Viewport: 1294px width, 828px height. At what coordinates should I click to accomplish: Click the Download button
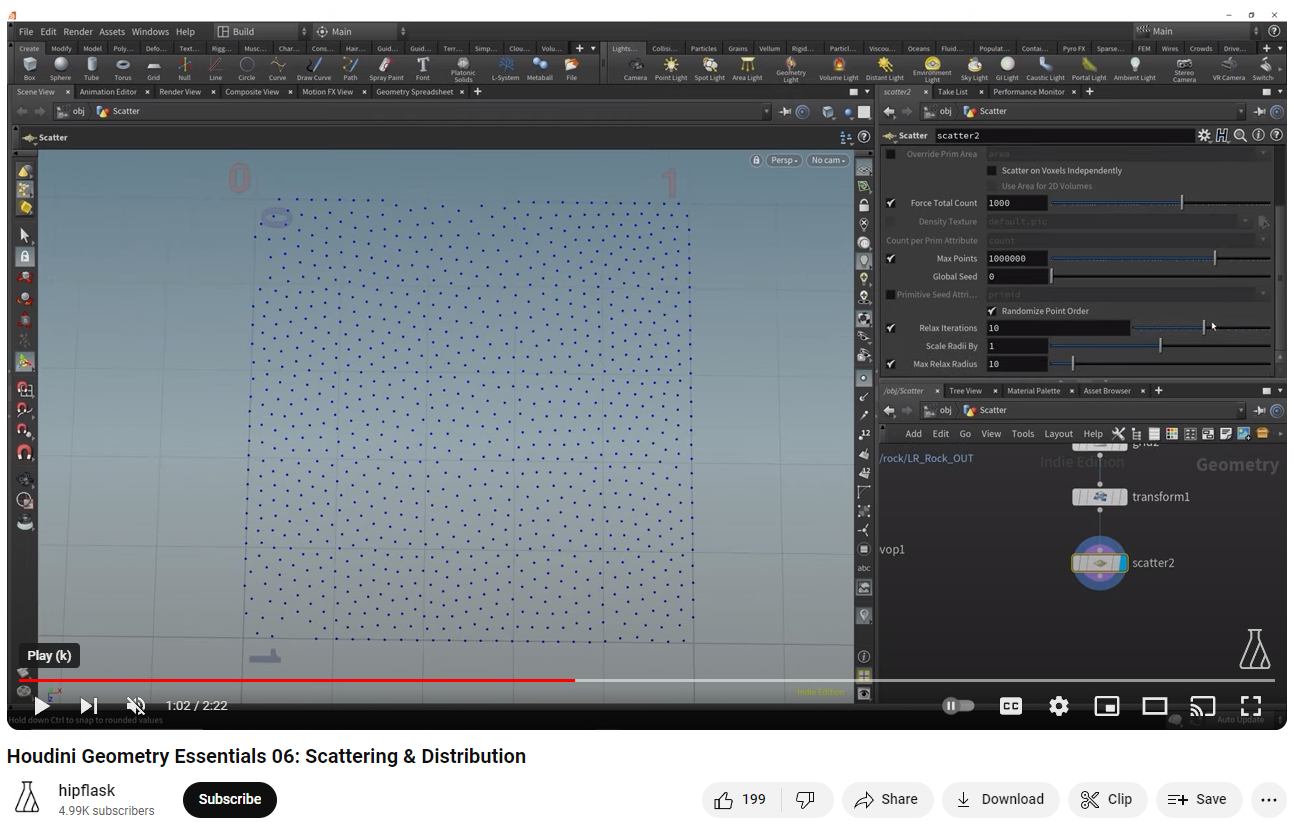(1000, 799)
